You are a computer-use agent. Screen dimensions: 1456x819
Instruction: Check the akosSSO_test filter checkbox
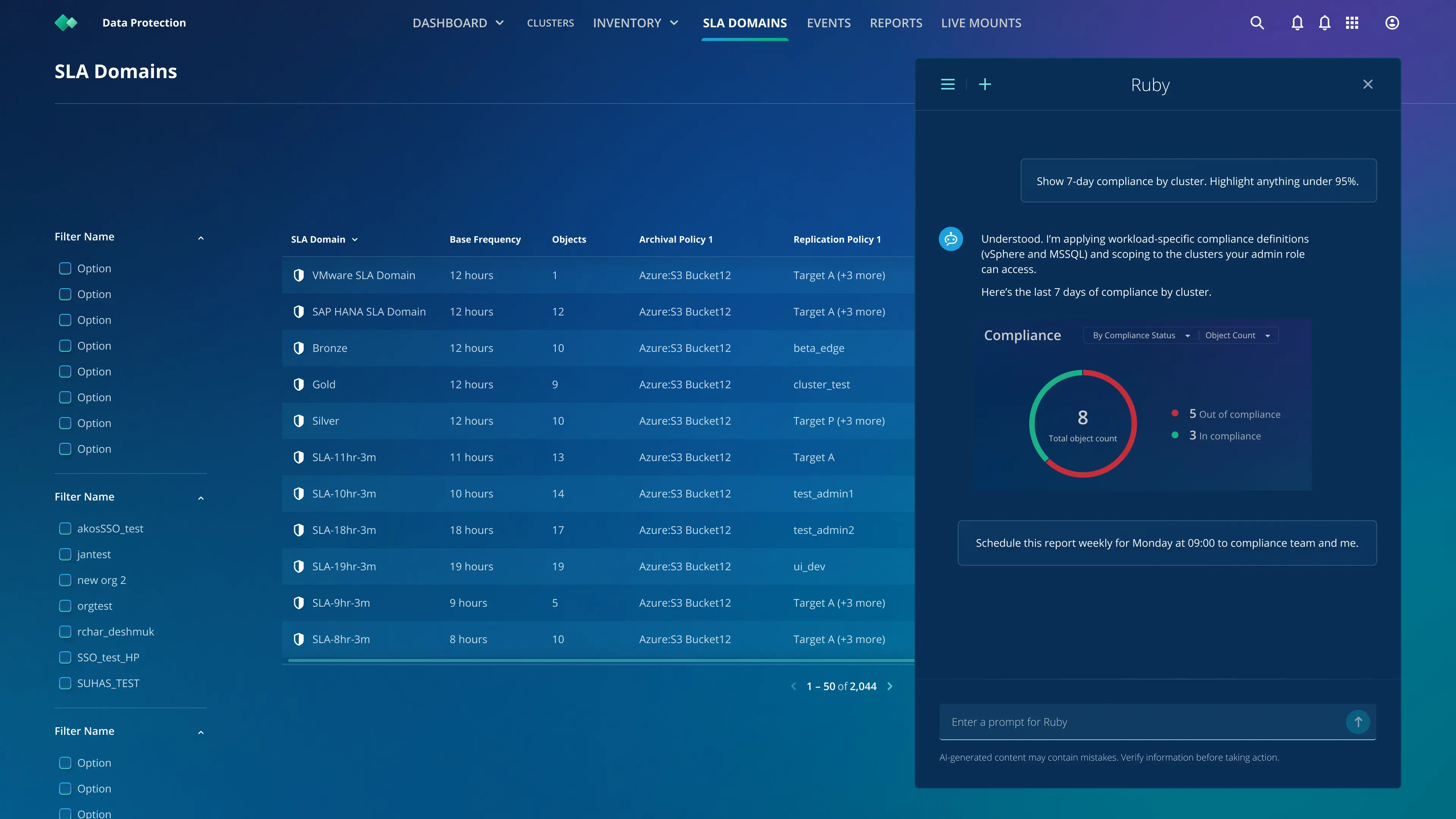(65, 529)
